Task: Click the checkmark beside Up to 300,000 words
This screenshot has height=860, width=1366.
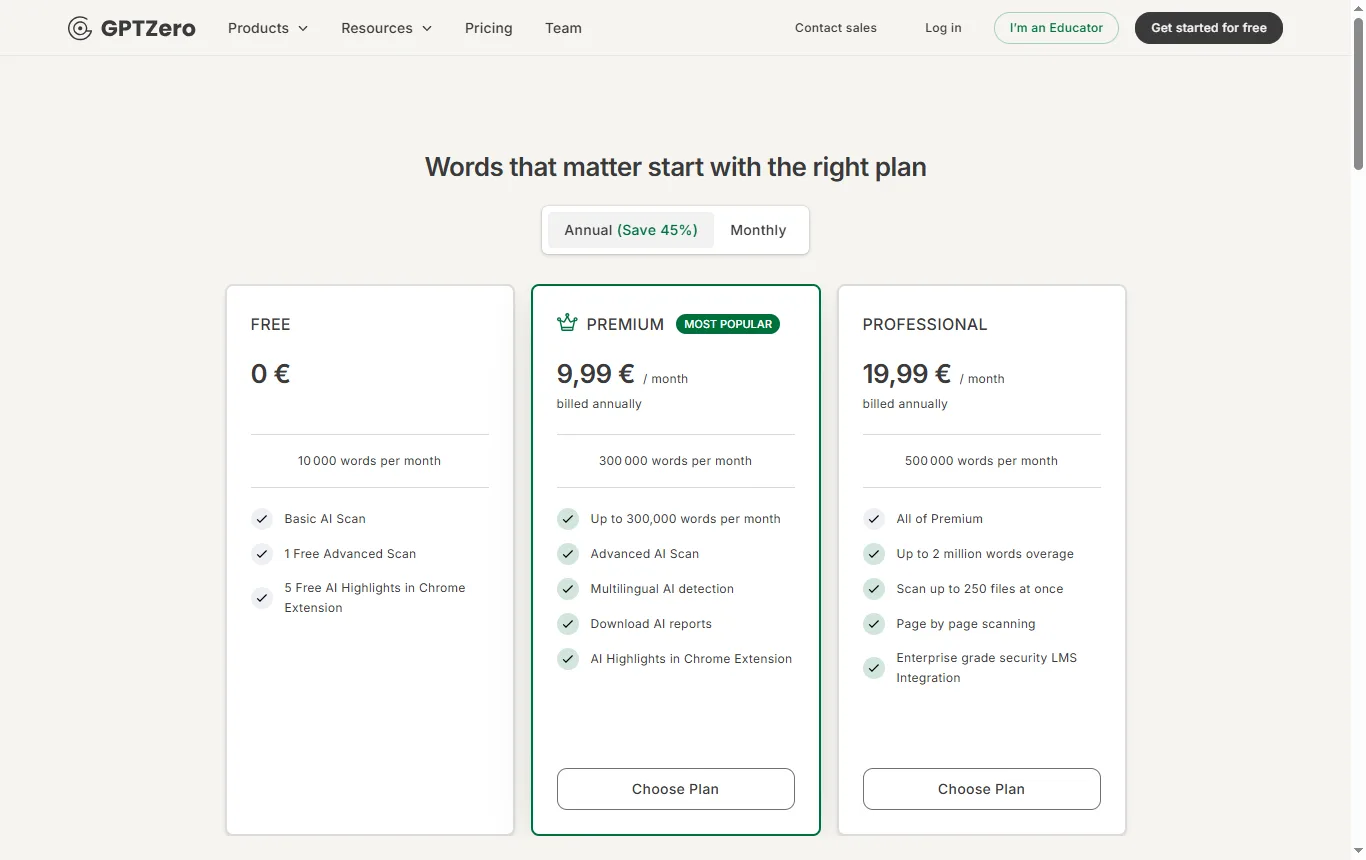Action: [568, 519]
